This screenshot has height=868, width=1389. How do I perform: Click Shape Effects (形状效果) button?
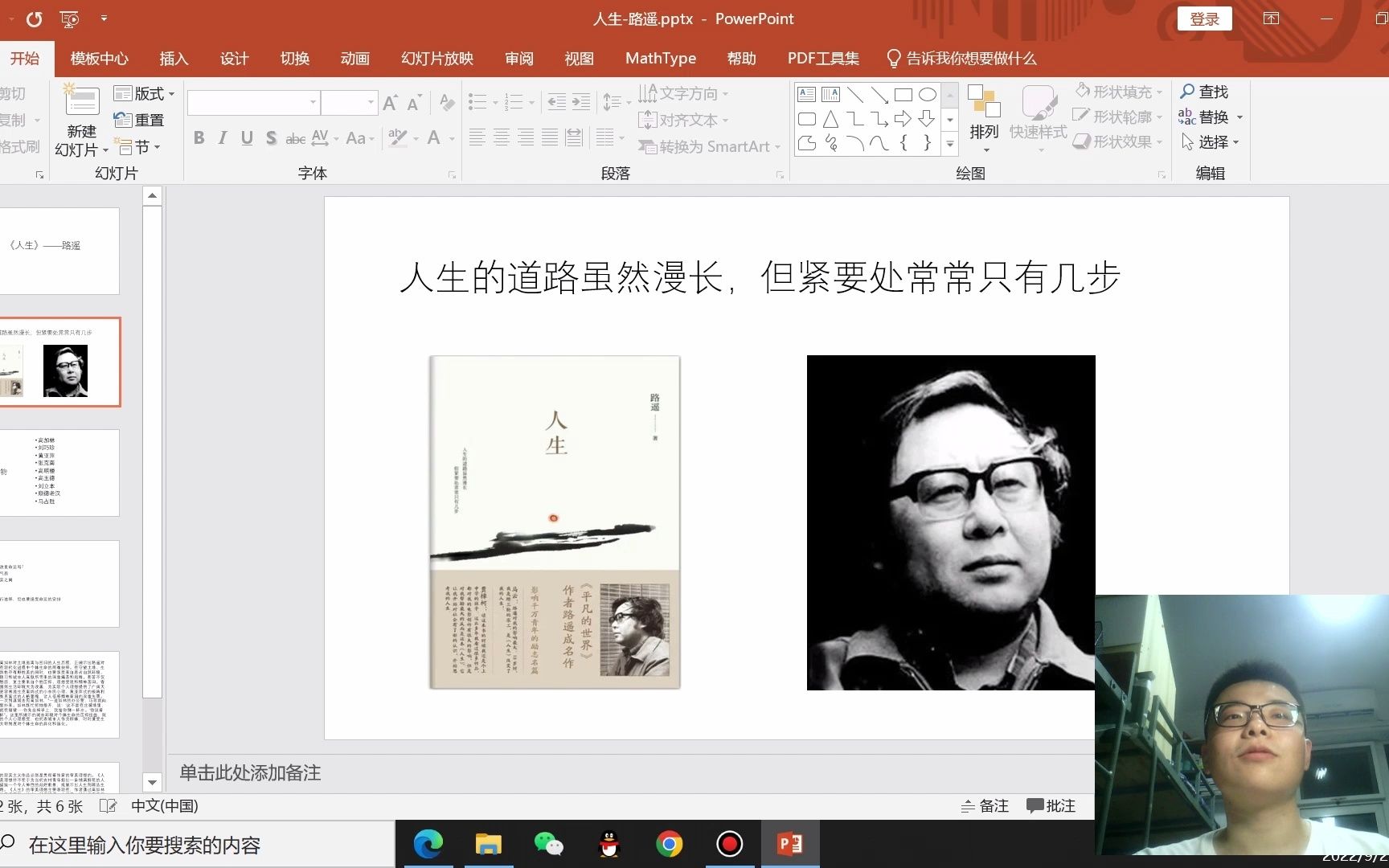1119,141
